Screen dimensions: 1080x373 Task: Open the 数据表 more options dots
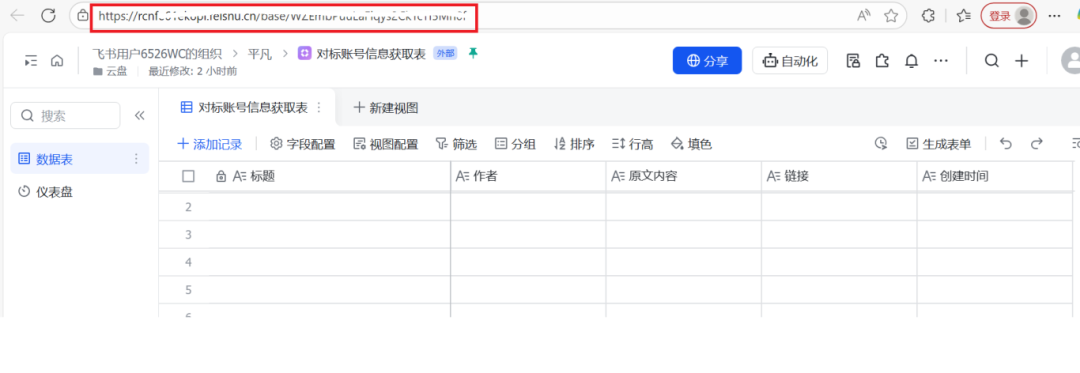(x=136, y=159)
